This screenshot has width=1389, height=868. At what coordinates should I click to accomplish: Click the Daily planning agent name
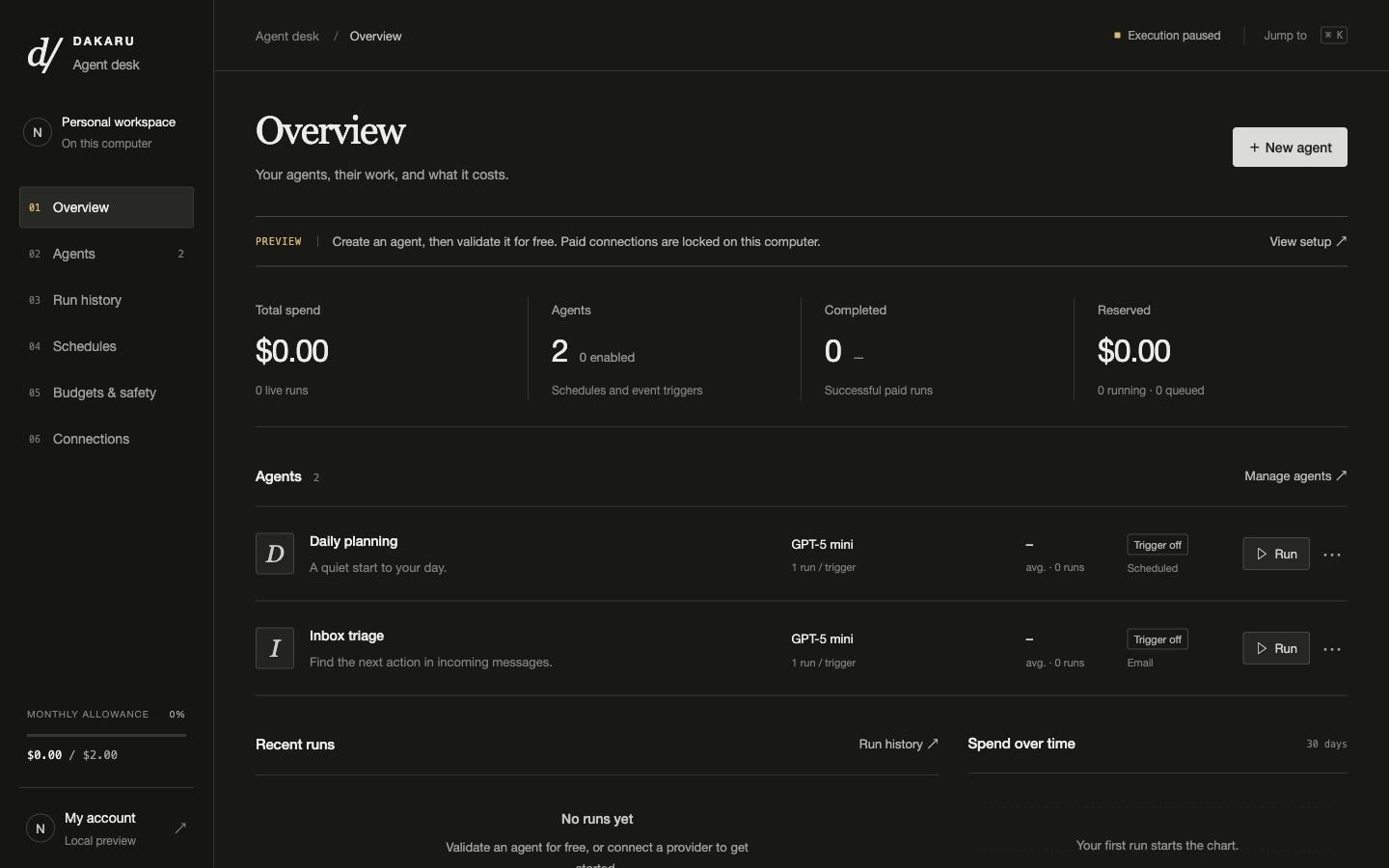click(353, 542)
